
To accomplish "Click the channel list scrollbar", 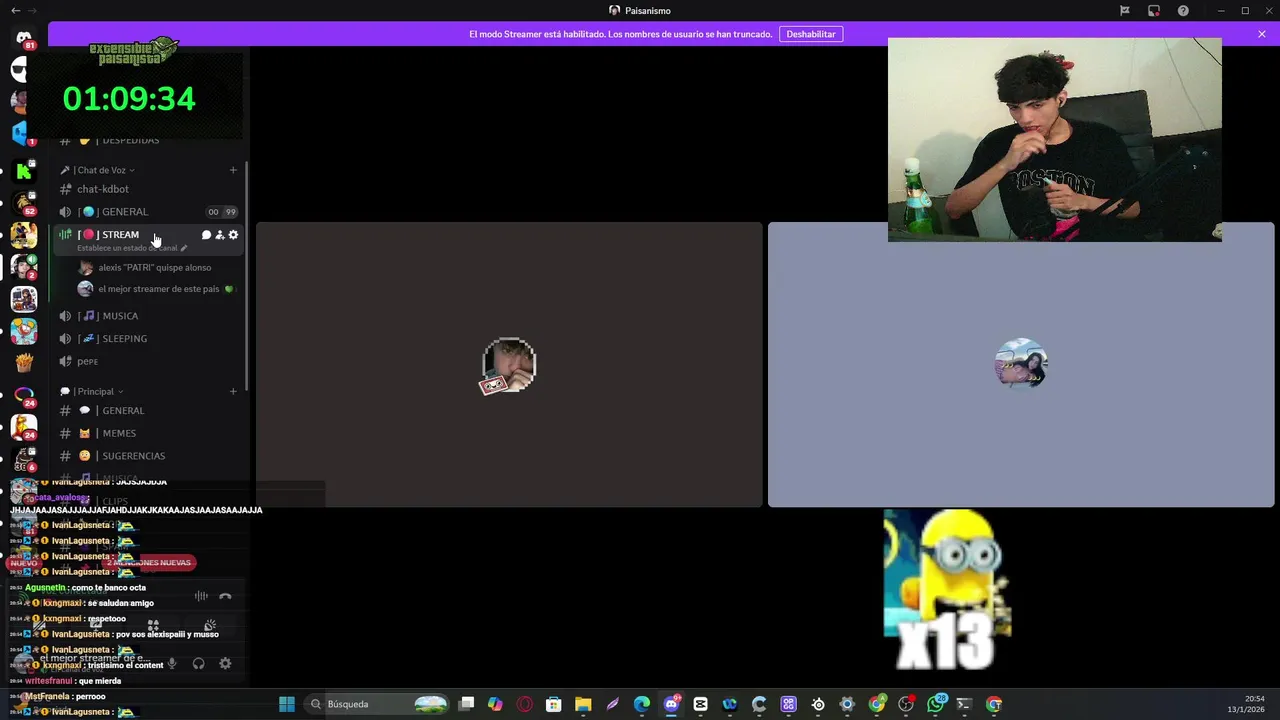I will [246, 275].
